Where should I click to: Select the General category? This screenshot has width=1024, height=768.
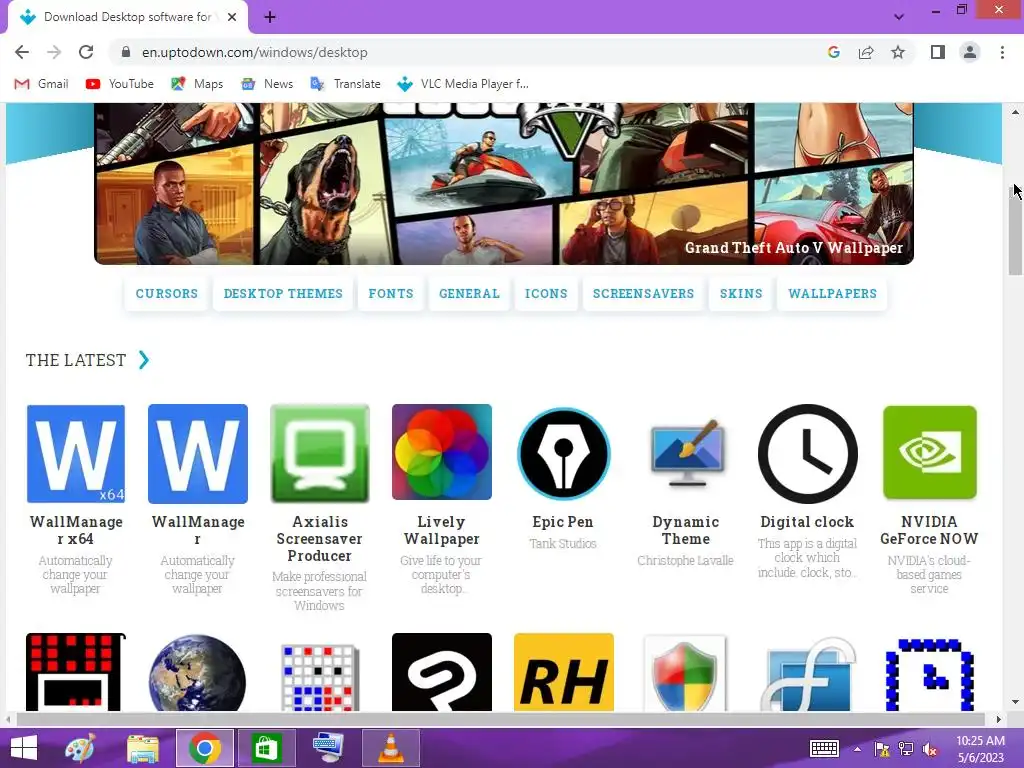469,294
